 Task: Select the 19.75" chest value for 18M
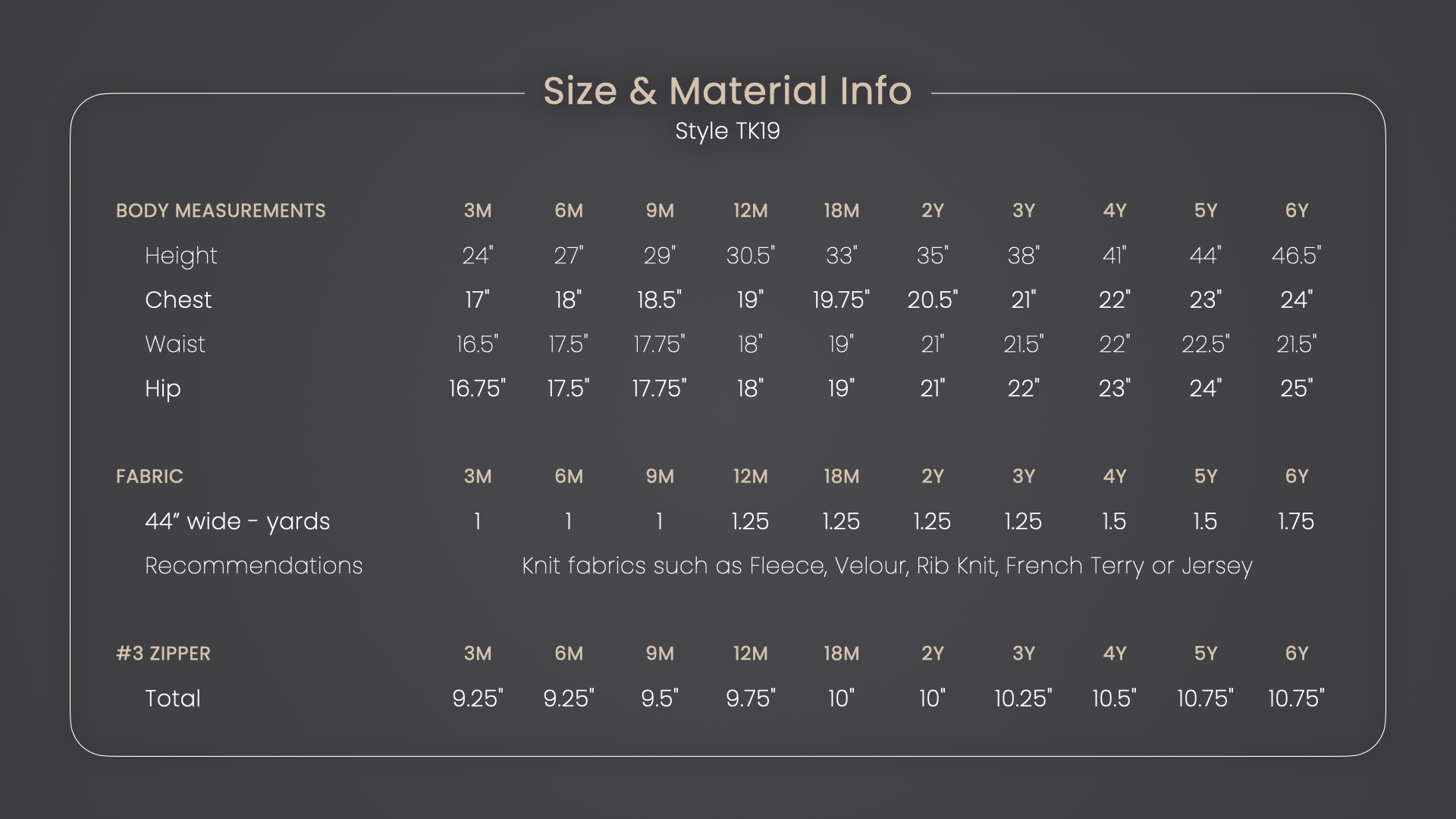pyautogui.click(x=841, y=300)
